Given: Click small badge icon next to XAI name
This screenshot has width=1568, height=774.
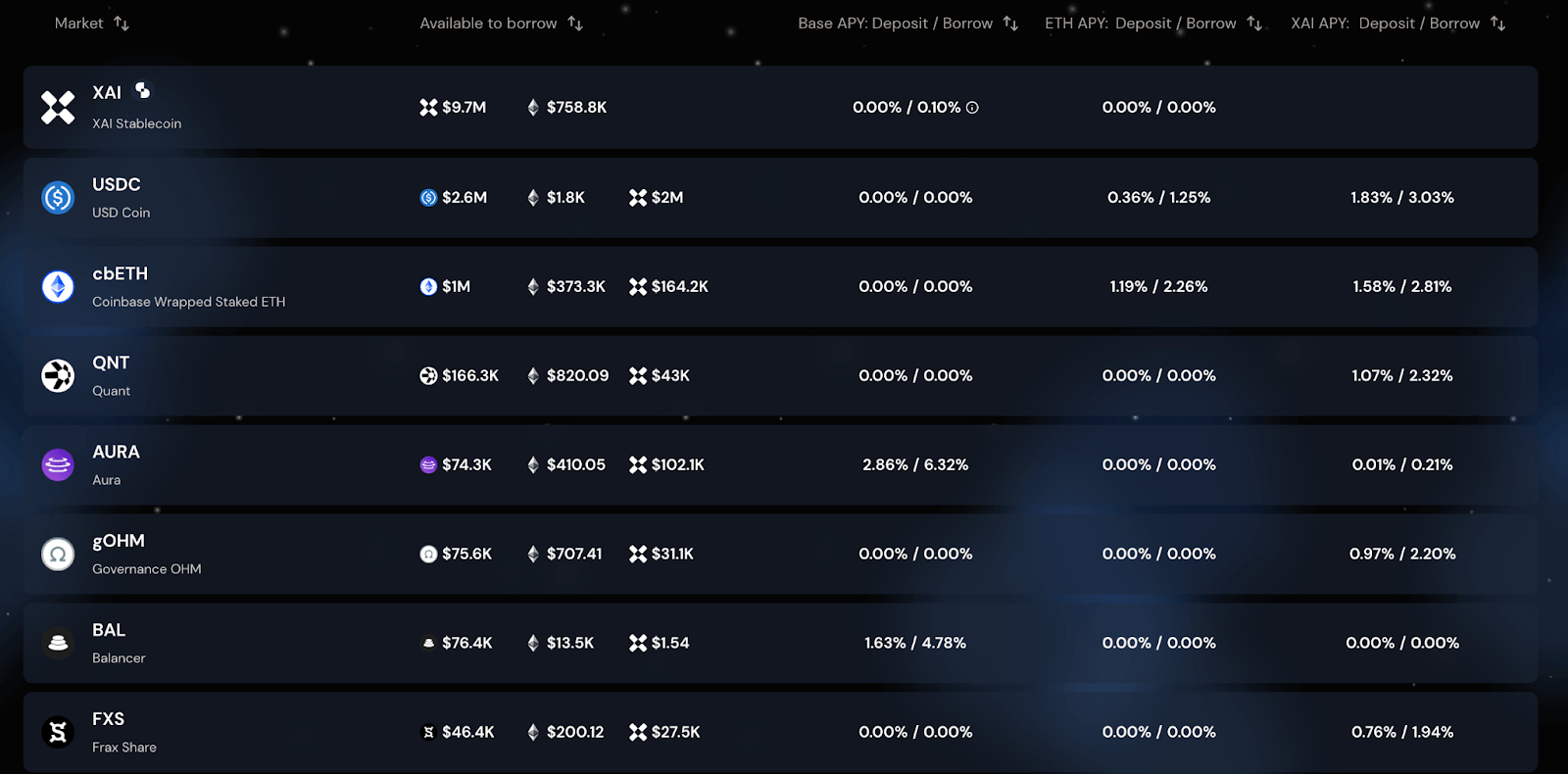Looking at the screenshot, I should coord(143,90).
